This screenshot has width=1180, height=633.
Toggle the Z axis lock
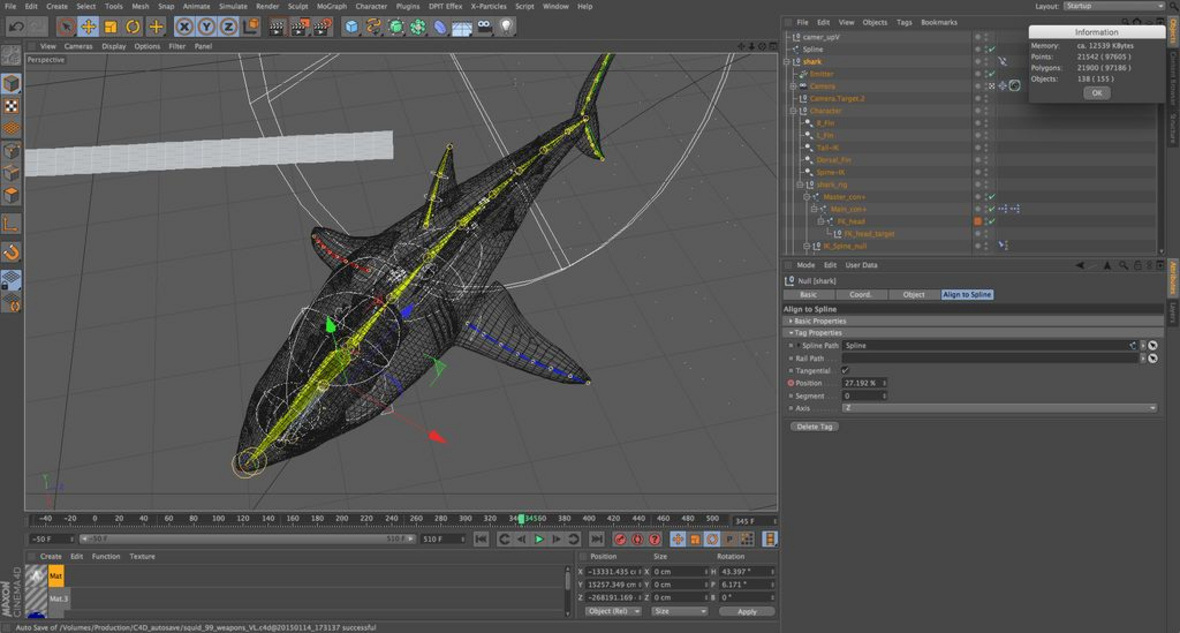228,27
